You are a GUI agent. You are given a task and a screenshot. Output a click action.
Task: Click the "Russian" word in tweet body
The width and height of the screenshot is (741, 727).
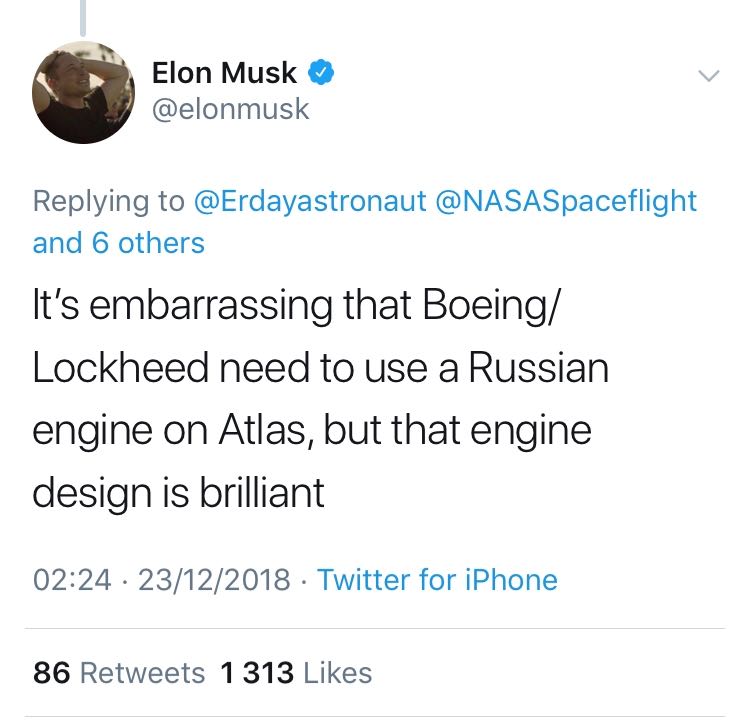[x=538, y=368]
